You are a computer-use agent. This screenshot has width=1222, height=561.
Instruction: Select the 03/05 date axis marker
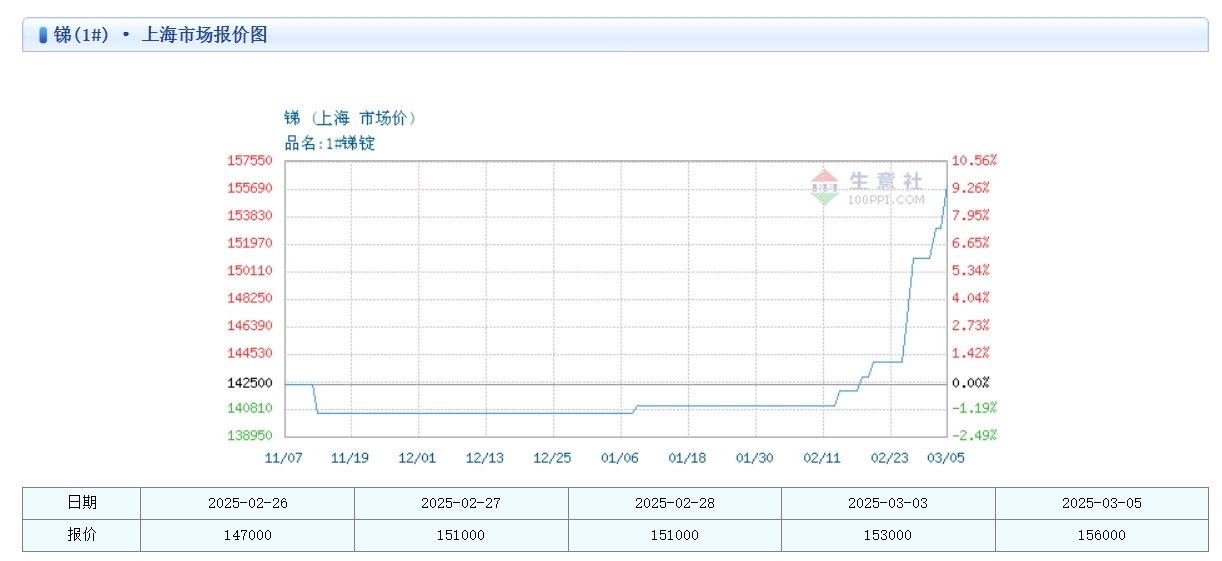coord(945,457)
